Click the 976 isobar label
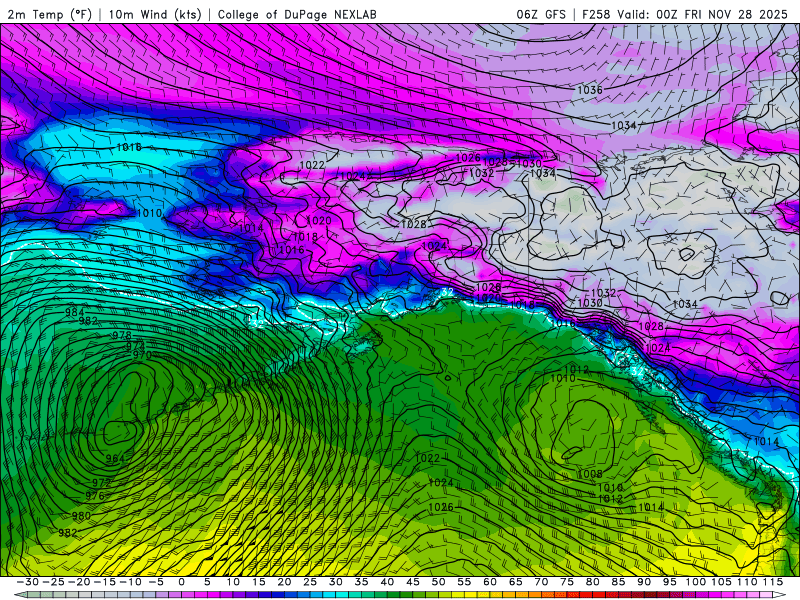Screen dimensions: 800x600 [95, 495]
